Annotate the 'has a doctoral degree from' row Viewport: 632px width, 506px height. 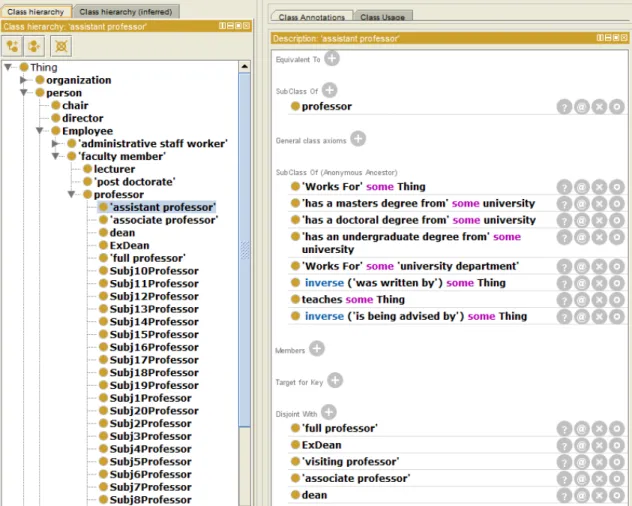point(582,221)
